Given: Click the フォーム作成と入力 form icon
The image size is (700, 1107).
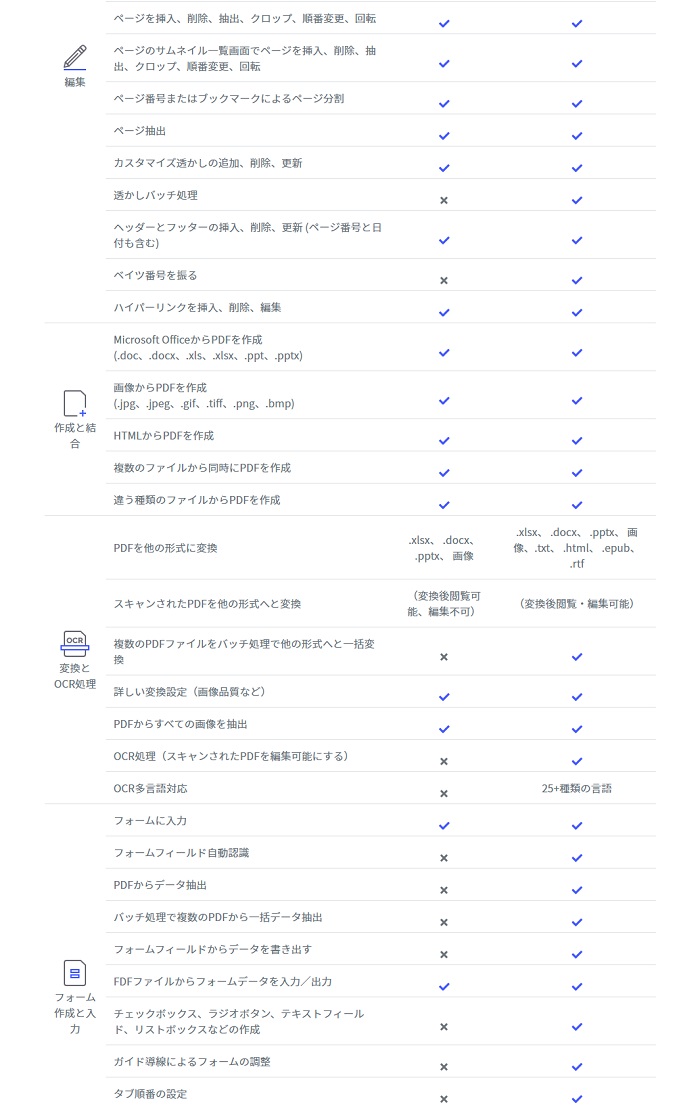Looking at the screenshot, I should pos(75,973).
